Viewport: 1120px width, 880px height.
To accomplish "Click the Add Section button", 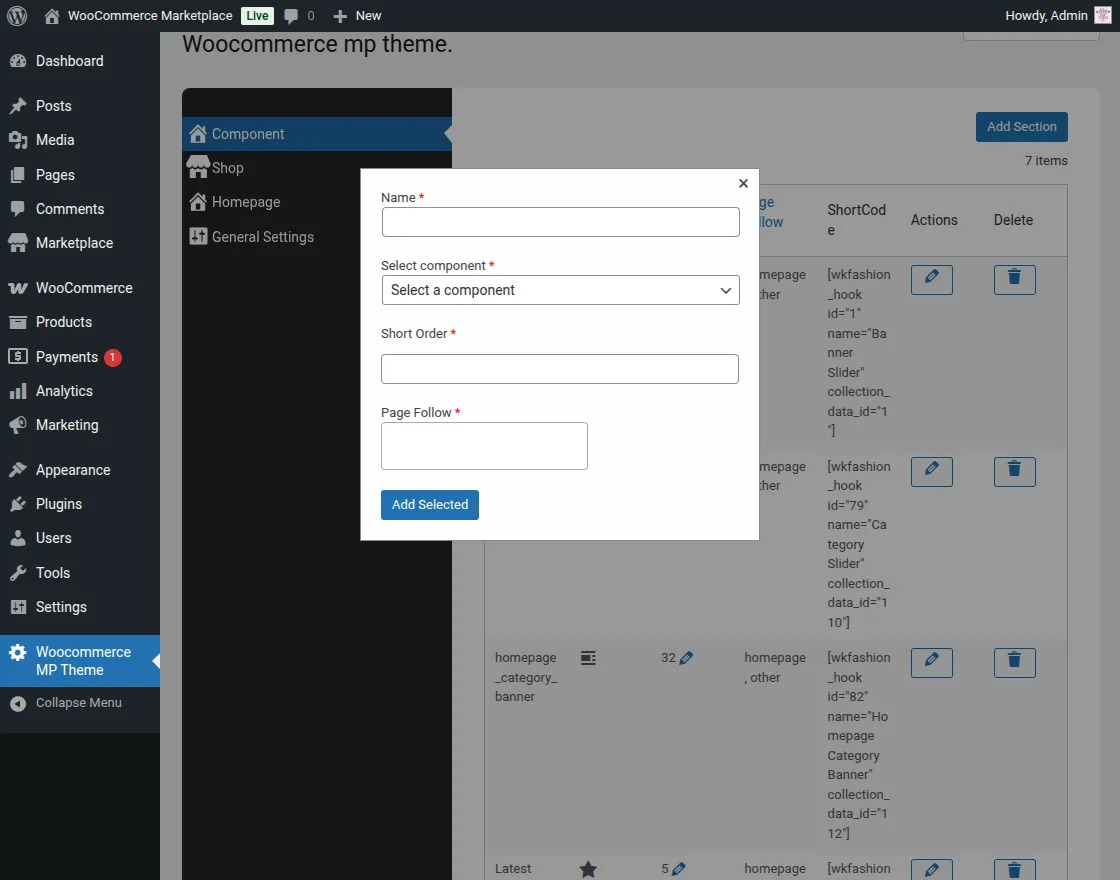I will point(1022,127).
